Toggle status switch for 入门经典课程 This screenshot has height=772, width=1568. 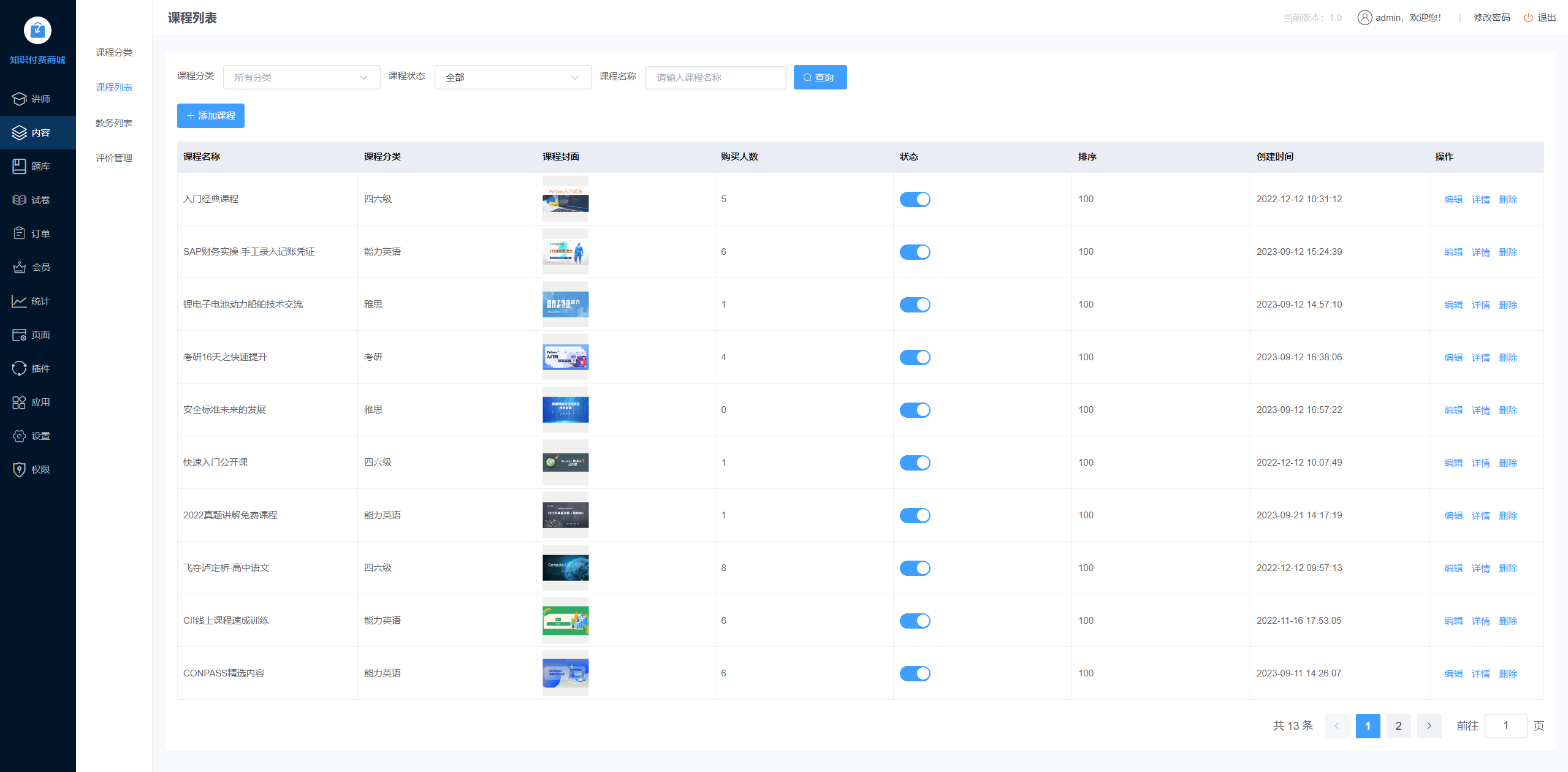pyautogui.click(x=915, y=199)
